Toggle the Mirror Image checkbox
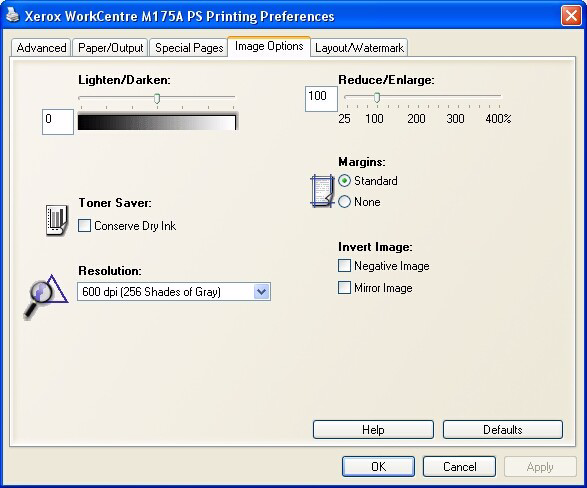 [x=344, y=288]
